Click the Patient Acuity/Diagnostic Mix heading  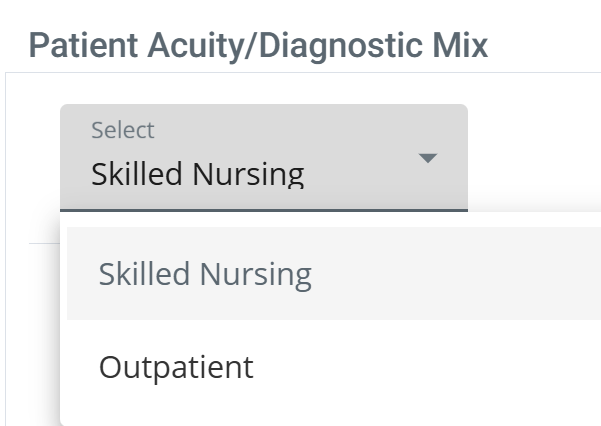pyautogui.click(x=258, y=45)
